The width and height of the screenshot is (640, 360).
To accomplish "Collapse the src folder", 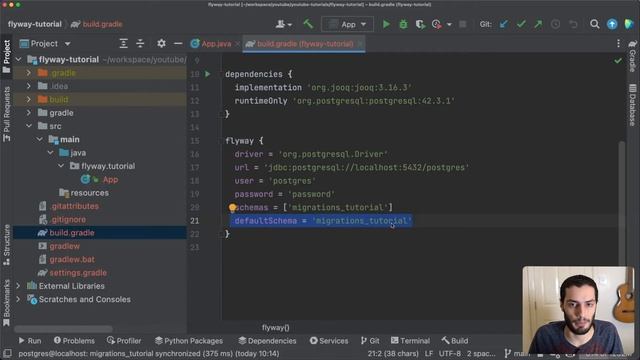I will coord(29,126).
